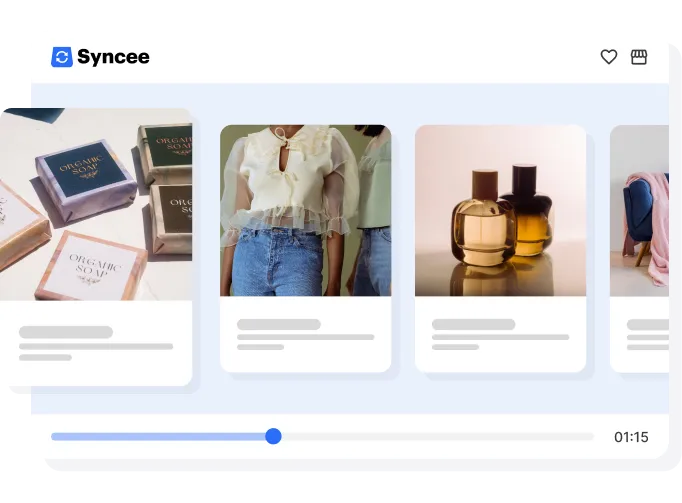Select the organic soap product image

(96, 204)
